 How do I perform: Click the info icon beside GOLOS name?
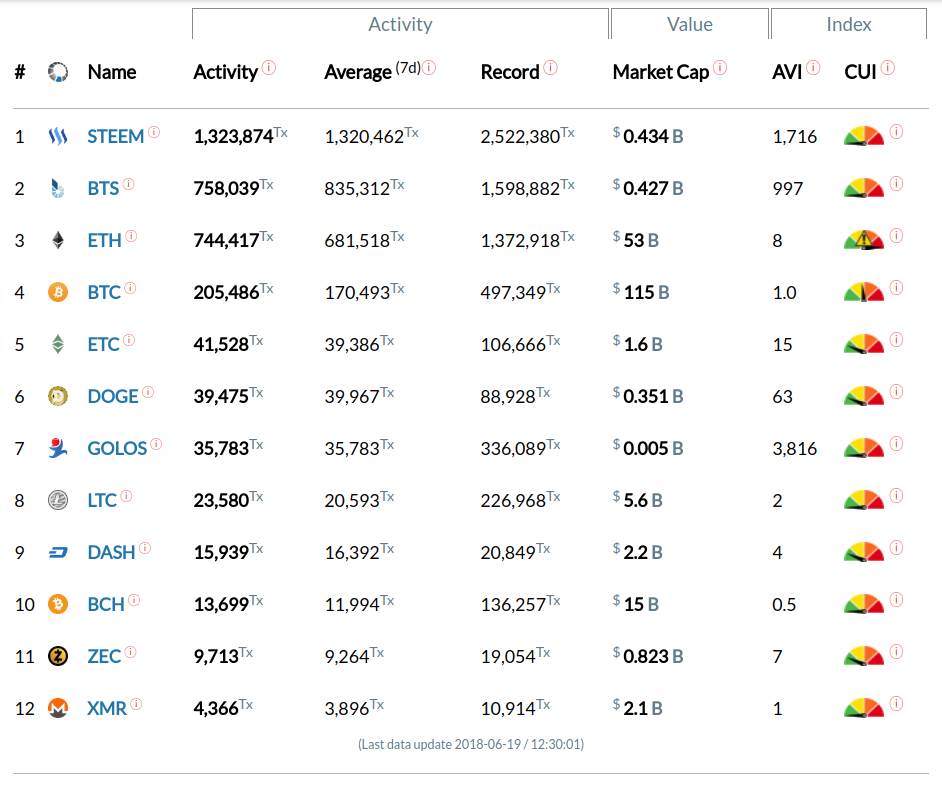(156, 444)
